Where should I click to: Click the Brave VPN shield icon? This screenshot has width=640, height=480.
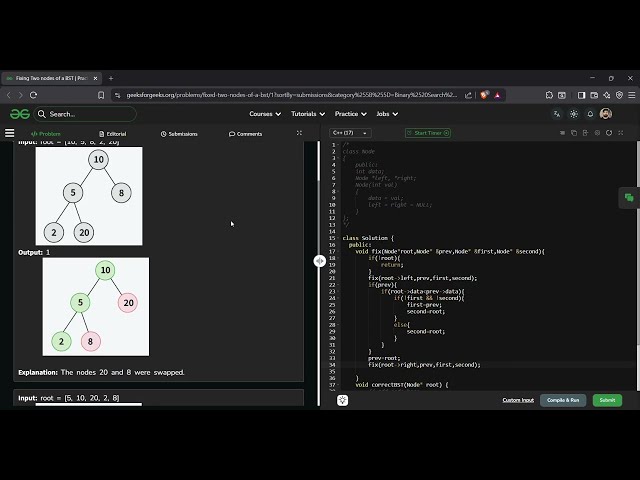point(619,95)
